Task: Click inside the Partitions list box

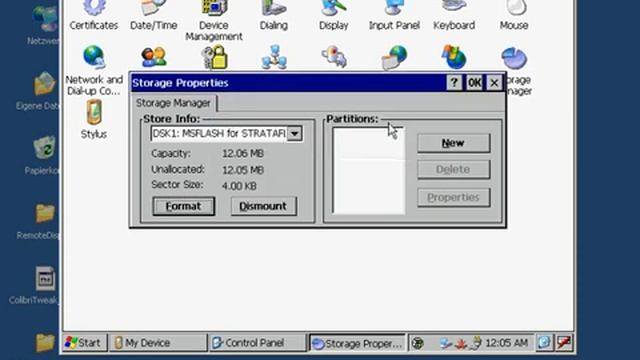Action: tap(369, 171)
